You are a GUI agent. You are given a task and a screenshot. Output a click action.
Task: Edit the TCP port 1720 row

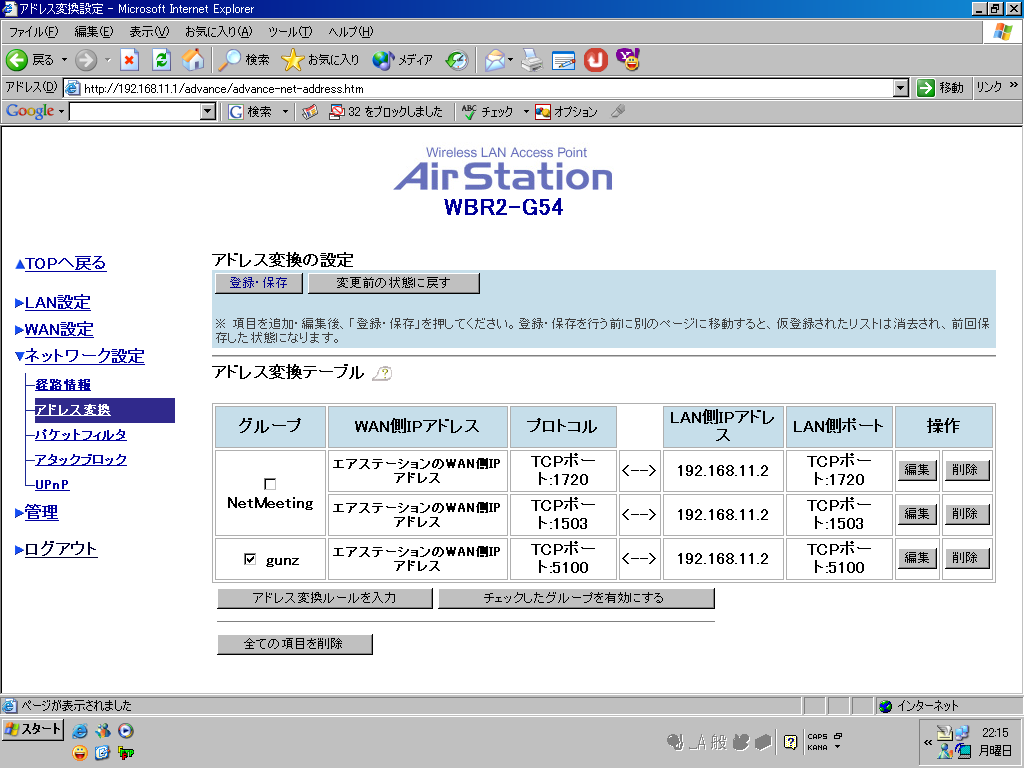(x=917, y=470)
